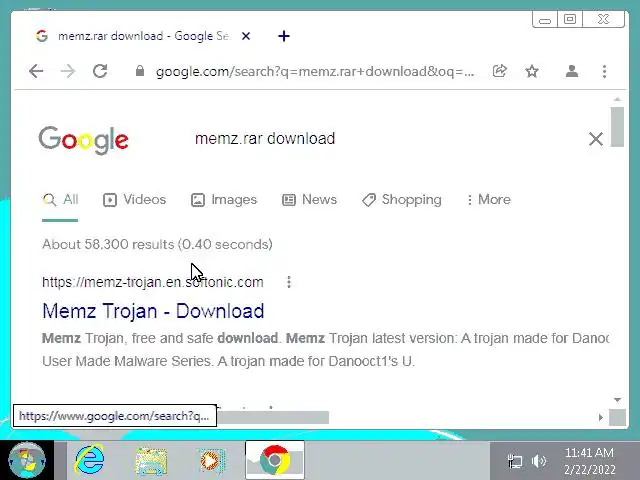Click the vertical scrollbar thumb

617,127
